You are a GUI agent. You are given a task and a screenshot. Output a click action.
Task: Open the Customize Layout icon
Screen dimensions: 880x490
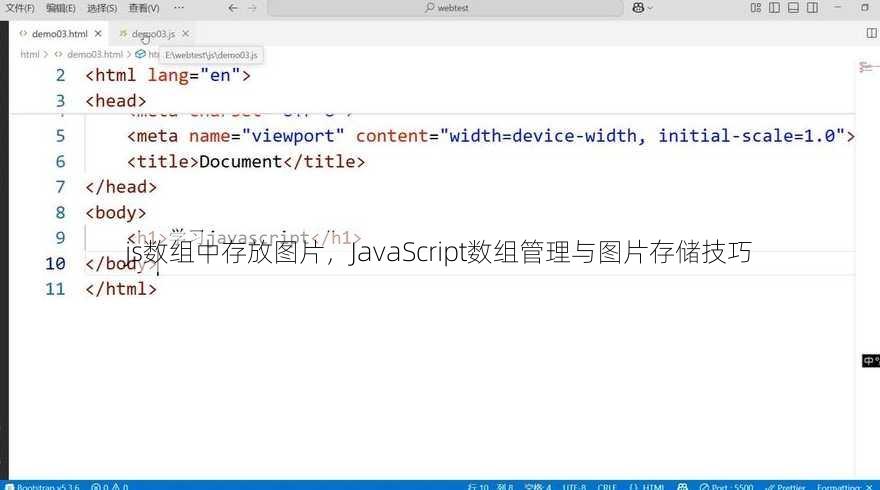tap(755, 8)
